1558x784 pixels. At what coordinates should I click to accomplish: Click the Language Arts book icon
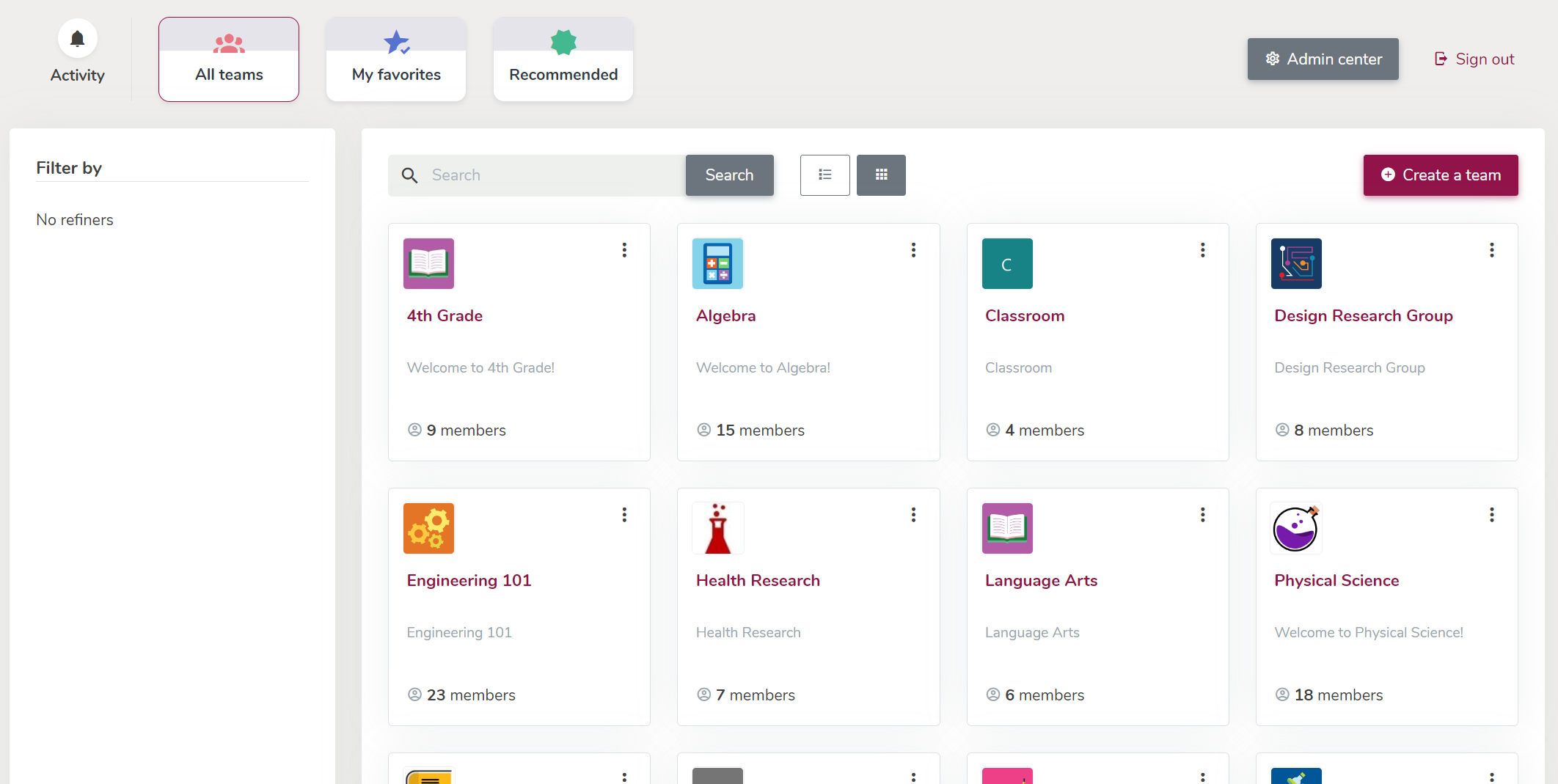point(1007,528)
